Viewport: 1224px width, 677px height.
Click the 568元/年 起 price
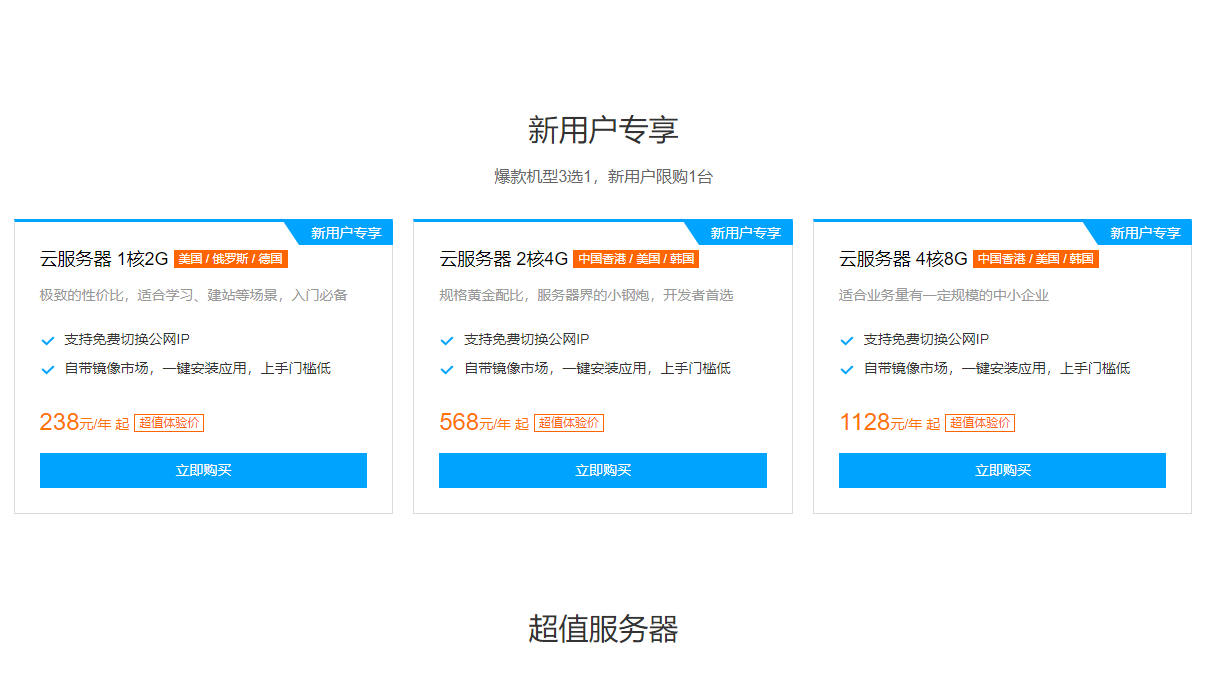pyautogui.click(x=484, y=422)
